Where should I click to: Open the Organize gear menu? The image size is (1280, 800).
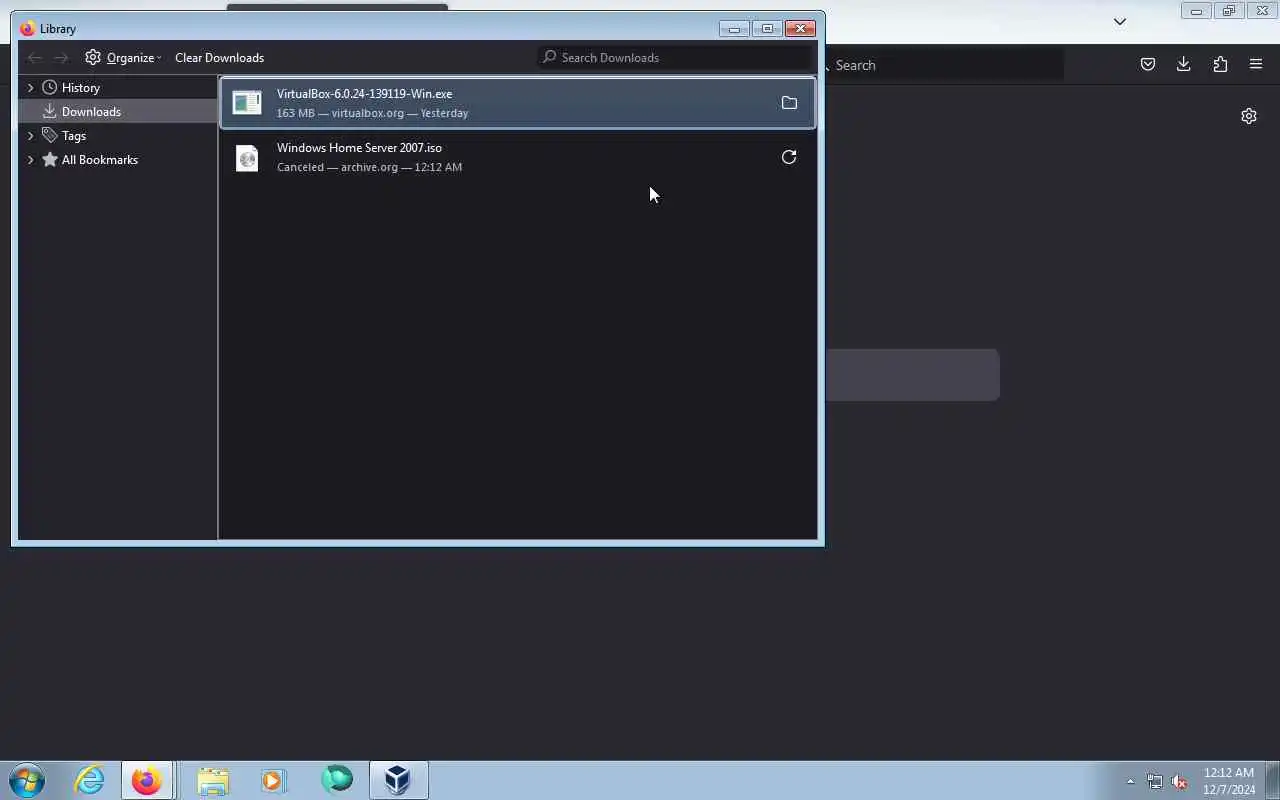tap(123, 58)
